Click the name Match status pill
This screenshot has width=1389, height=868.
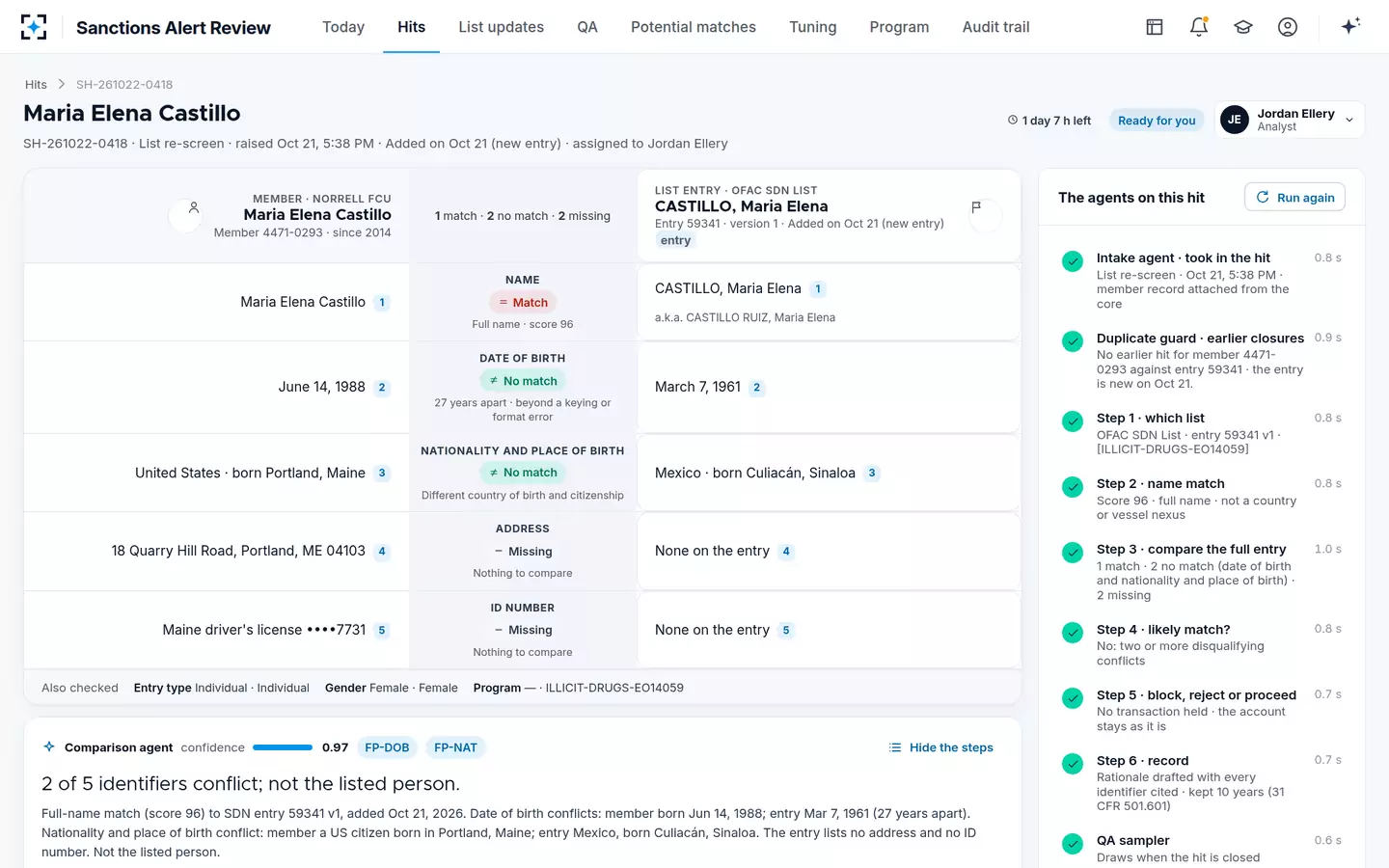coord(523,303)
